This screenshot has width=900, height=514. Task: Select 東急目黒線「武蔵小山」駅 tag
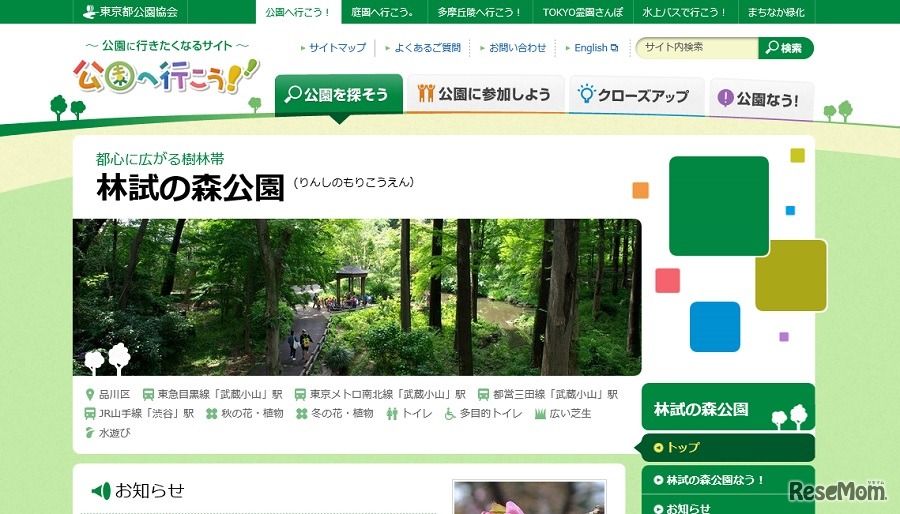tap(220, 395)
